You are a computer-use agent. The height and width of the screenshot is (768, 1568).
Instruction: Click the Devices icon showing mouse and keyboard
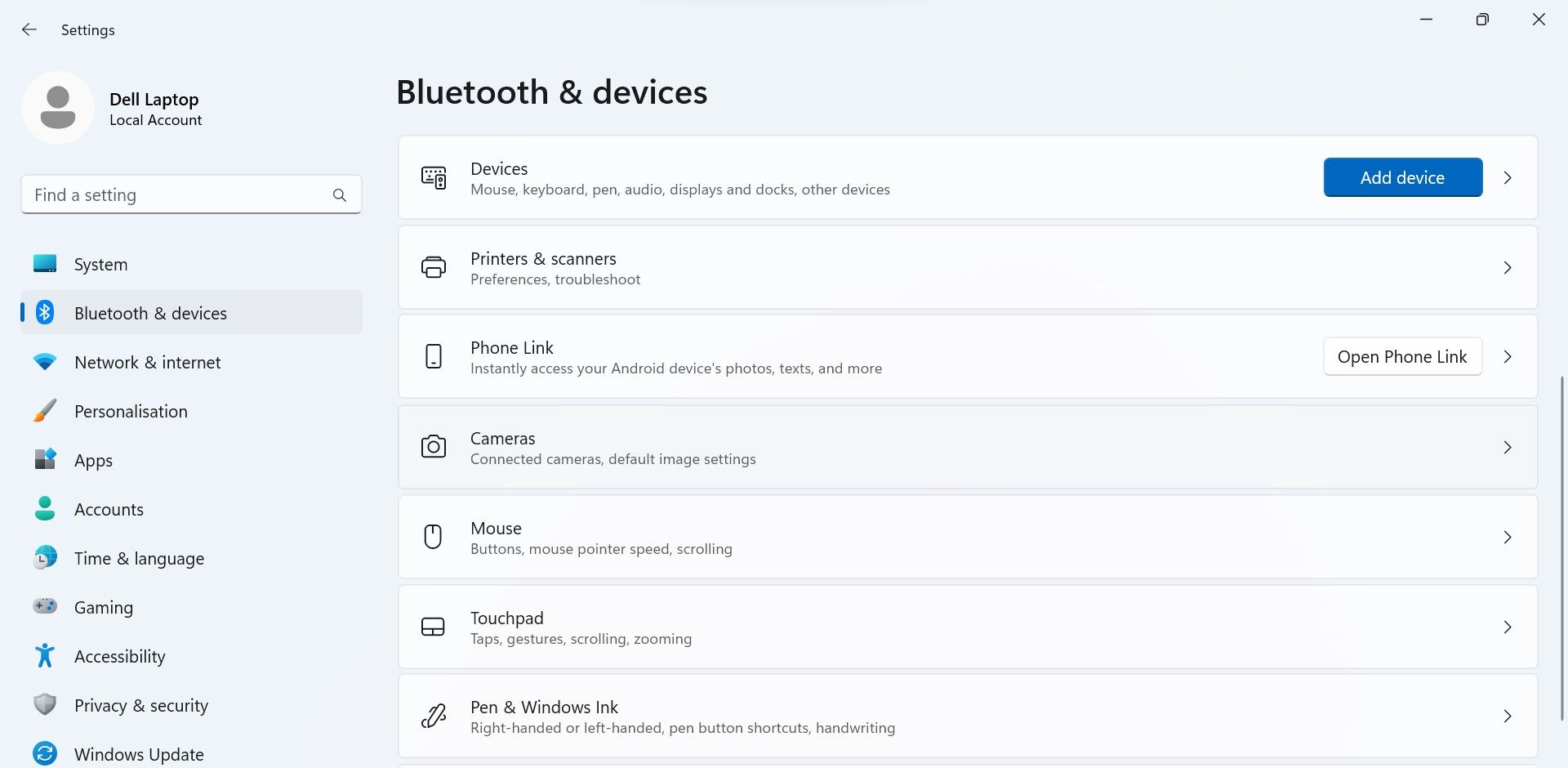click(x=433, y=177)
